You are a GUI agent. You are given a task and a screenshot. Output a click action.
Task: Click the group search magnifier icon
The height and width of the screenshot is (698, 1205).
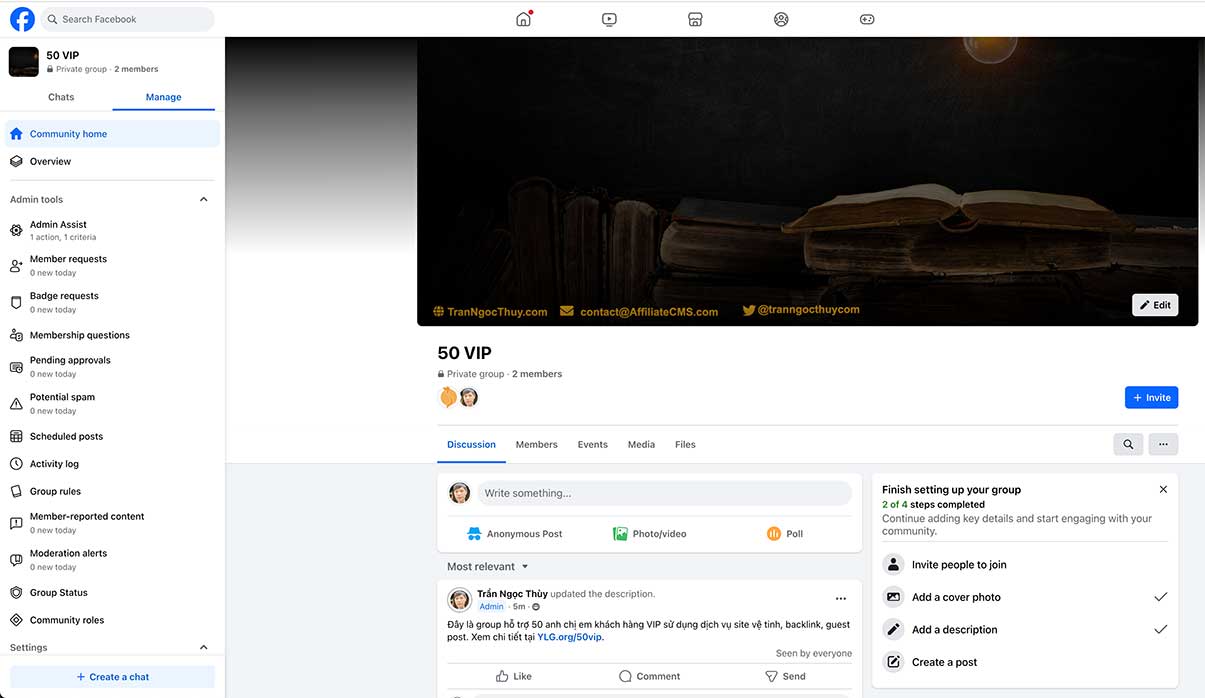(x=1128, y=444)
